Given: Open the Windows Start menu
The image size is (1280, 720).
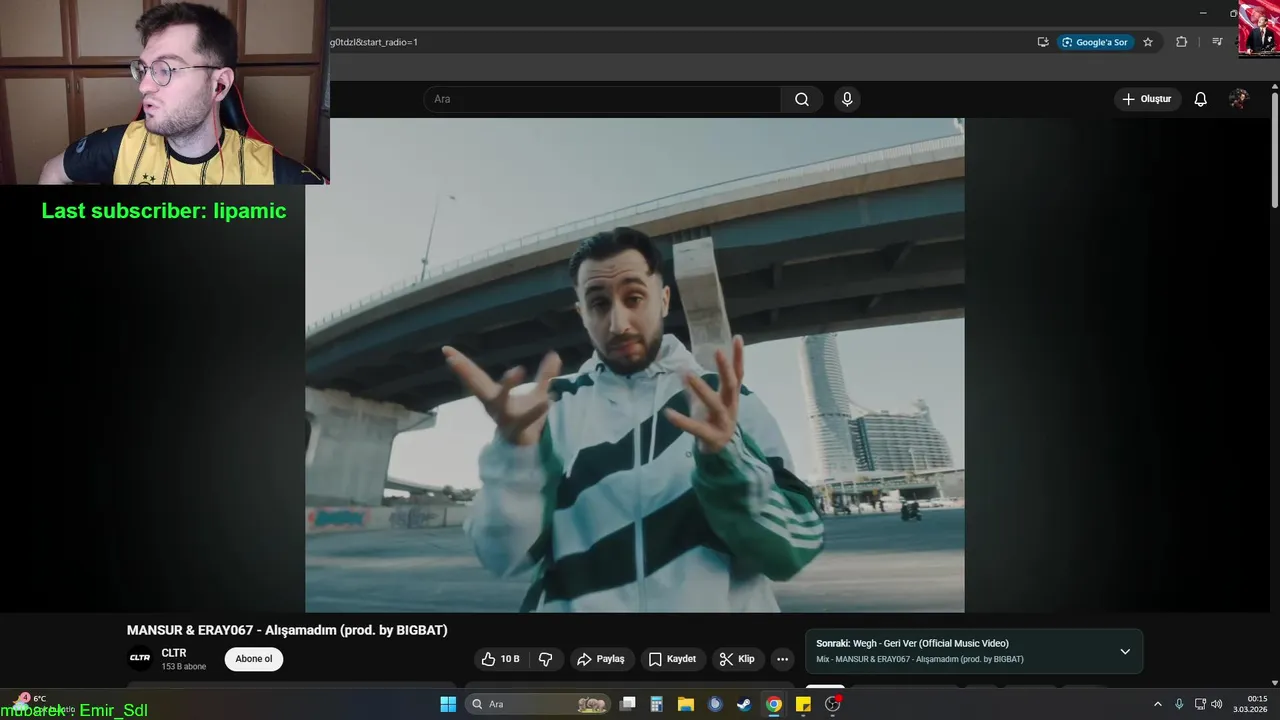Looking at the screenshot, I should [x=448, y=704].
